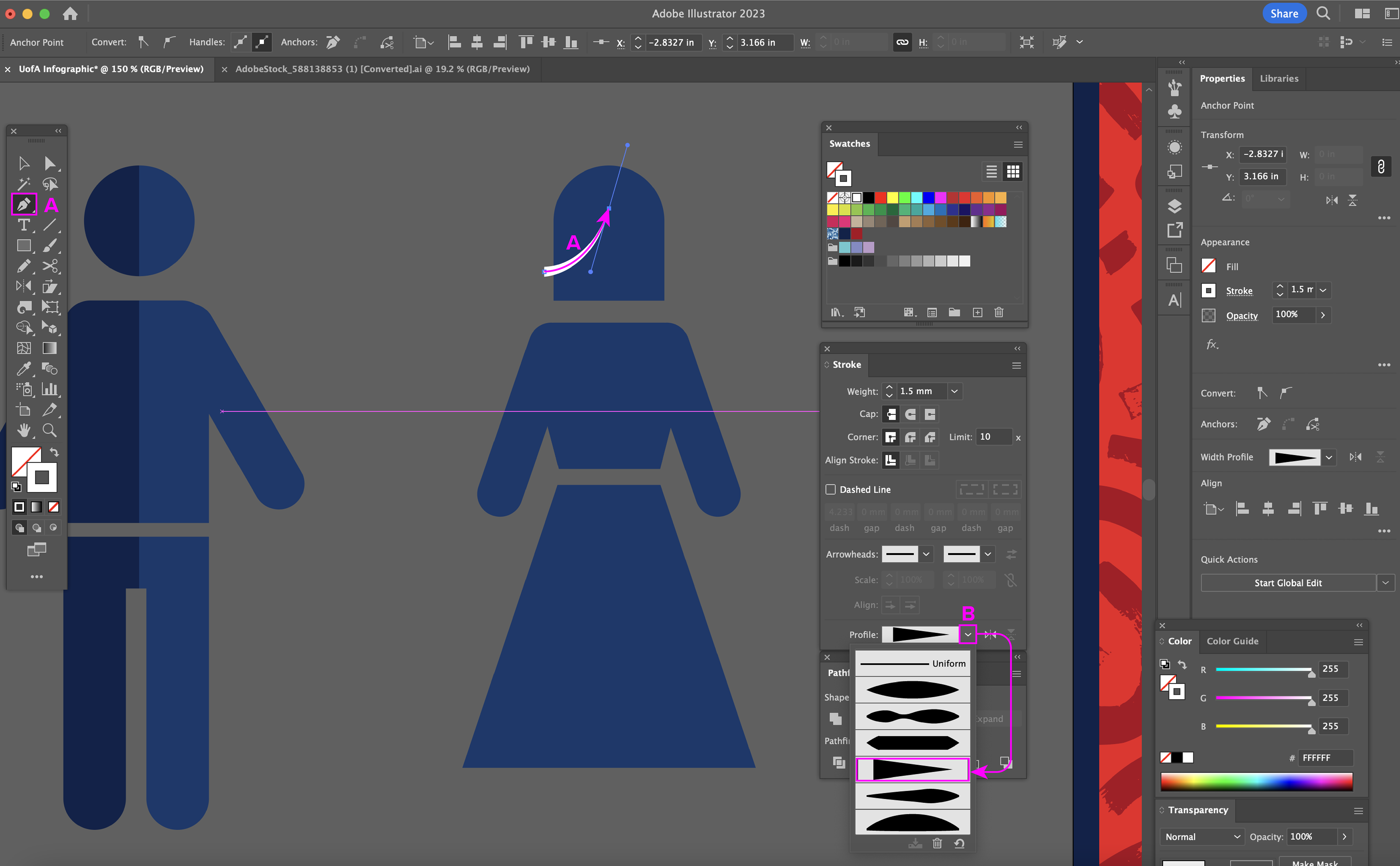This screenshot has width=1400, height=866.
Task: Click the color spectrum bar in Color panel
Action: (1256, 782)
